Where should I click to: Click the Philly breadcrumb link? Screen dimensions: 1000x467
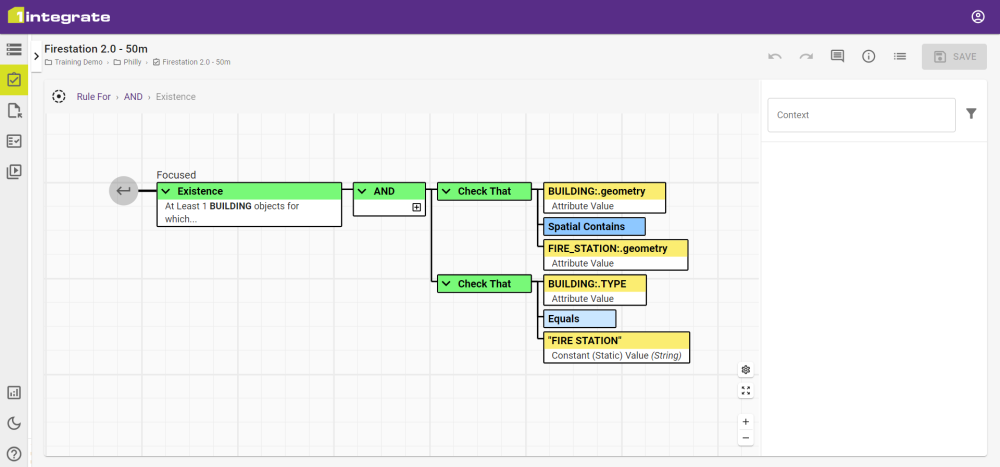coord(131,62)
